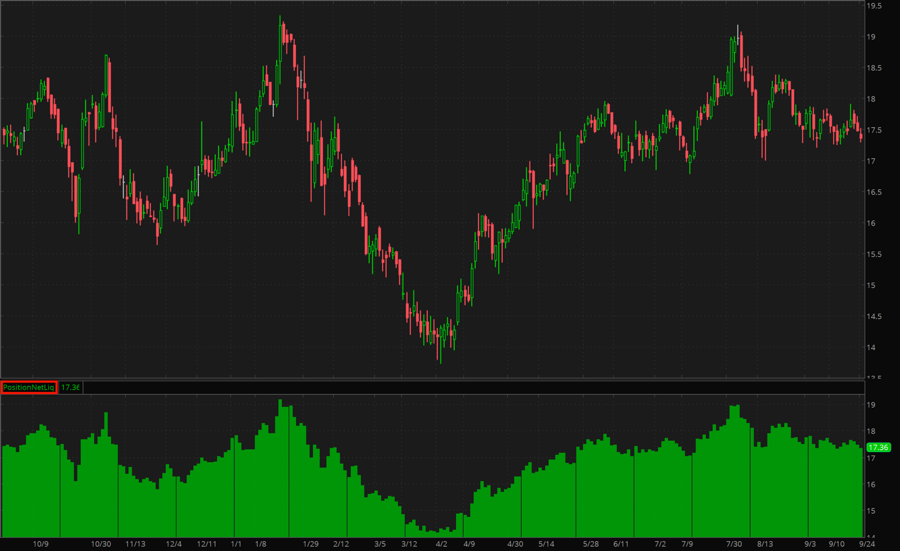
Task: Click the 19.5 price axis label
Action: tap(873, 6)
